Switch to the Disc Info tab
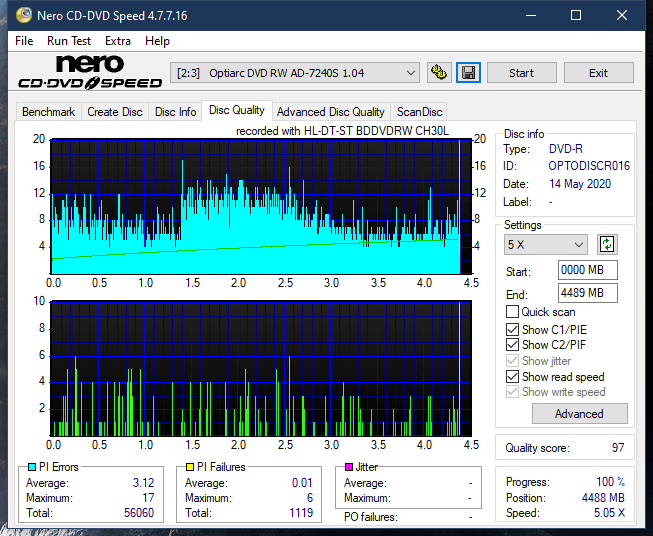Viewport: 653px width, 536px height. (x=175, y=112)
